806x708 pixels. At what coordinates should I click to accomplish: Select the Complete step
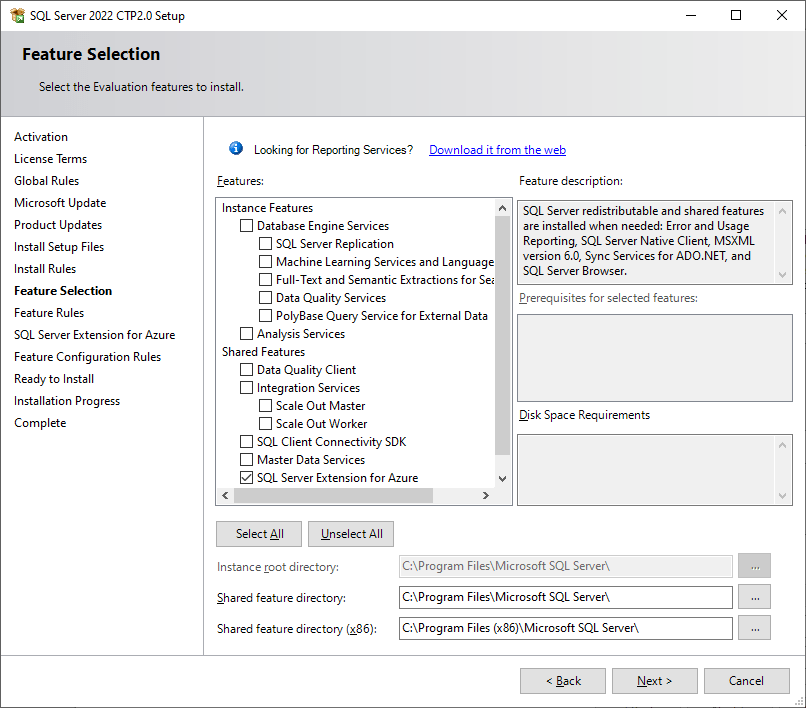(40, 423)
